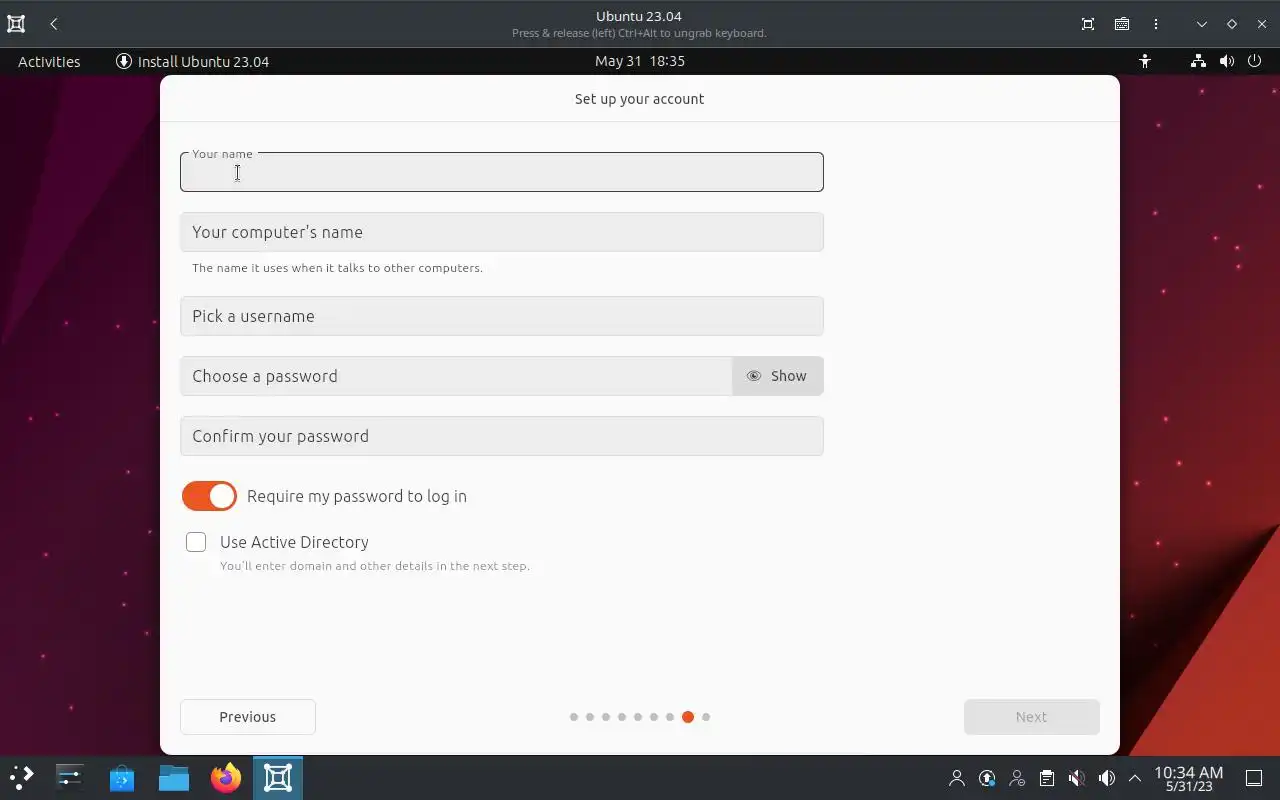
Task: Open the keyboard shortcuts icon in Boxes header
Action: 1122,24
